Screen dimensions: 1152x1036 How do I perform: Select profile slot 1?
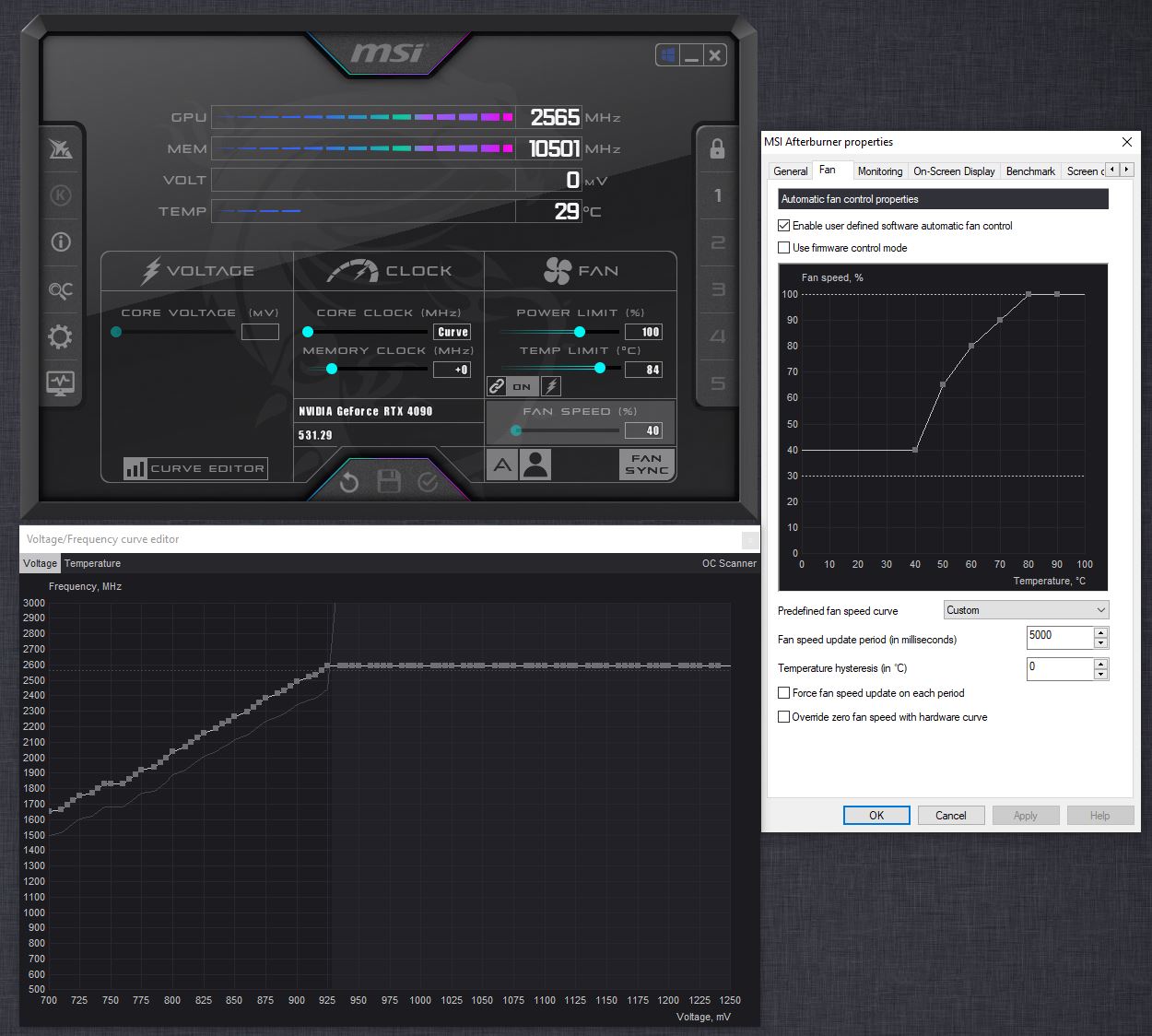click(x=718, y=195)
